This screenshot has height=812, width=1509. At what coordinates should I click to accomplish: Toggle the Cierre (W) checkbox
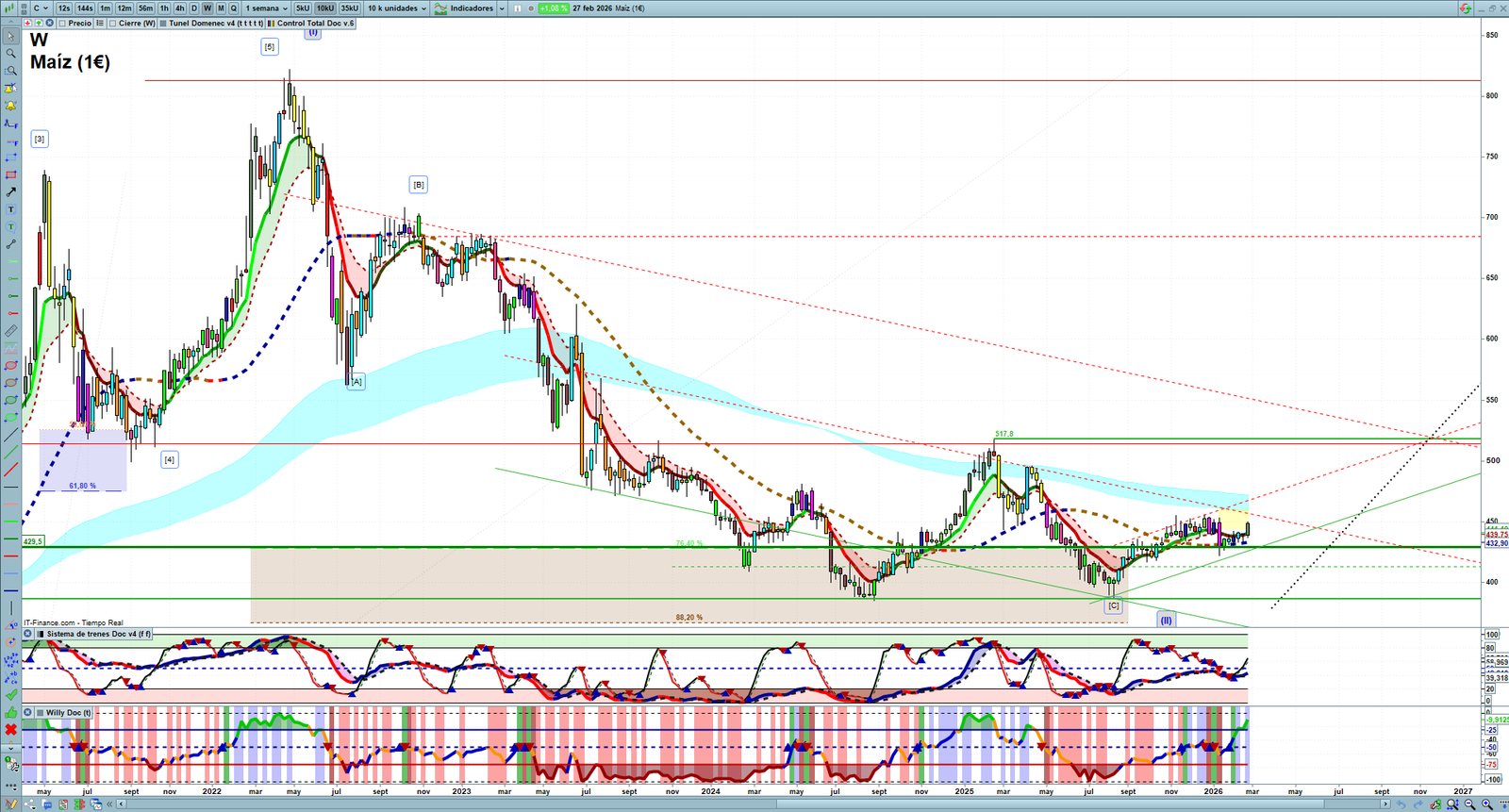113,24
